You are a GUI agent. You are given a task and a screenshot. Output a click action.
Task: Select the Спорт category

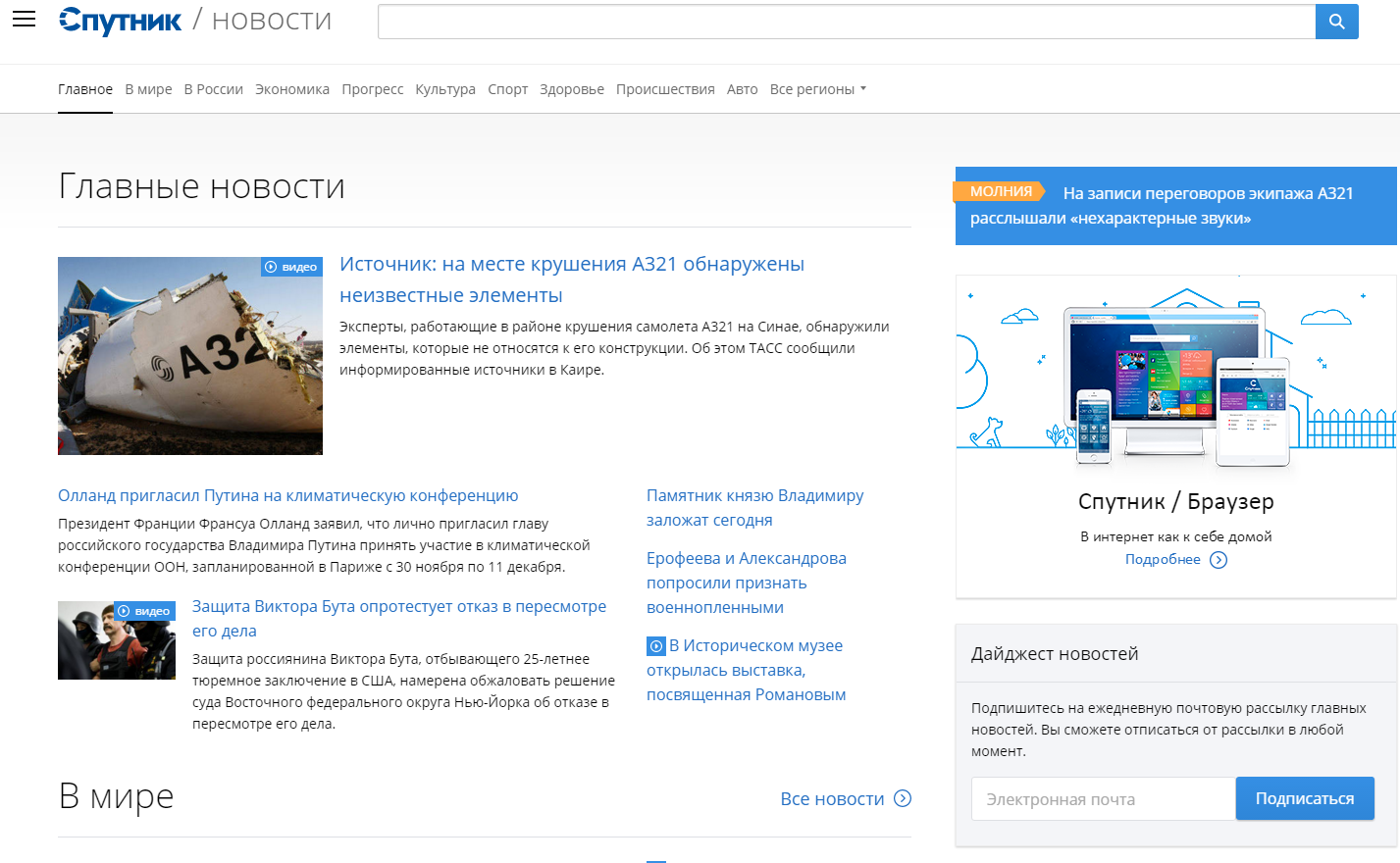pos(507,88)
